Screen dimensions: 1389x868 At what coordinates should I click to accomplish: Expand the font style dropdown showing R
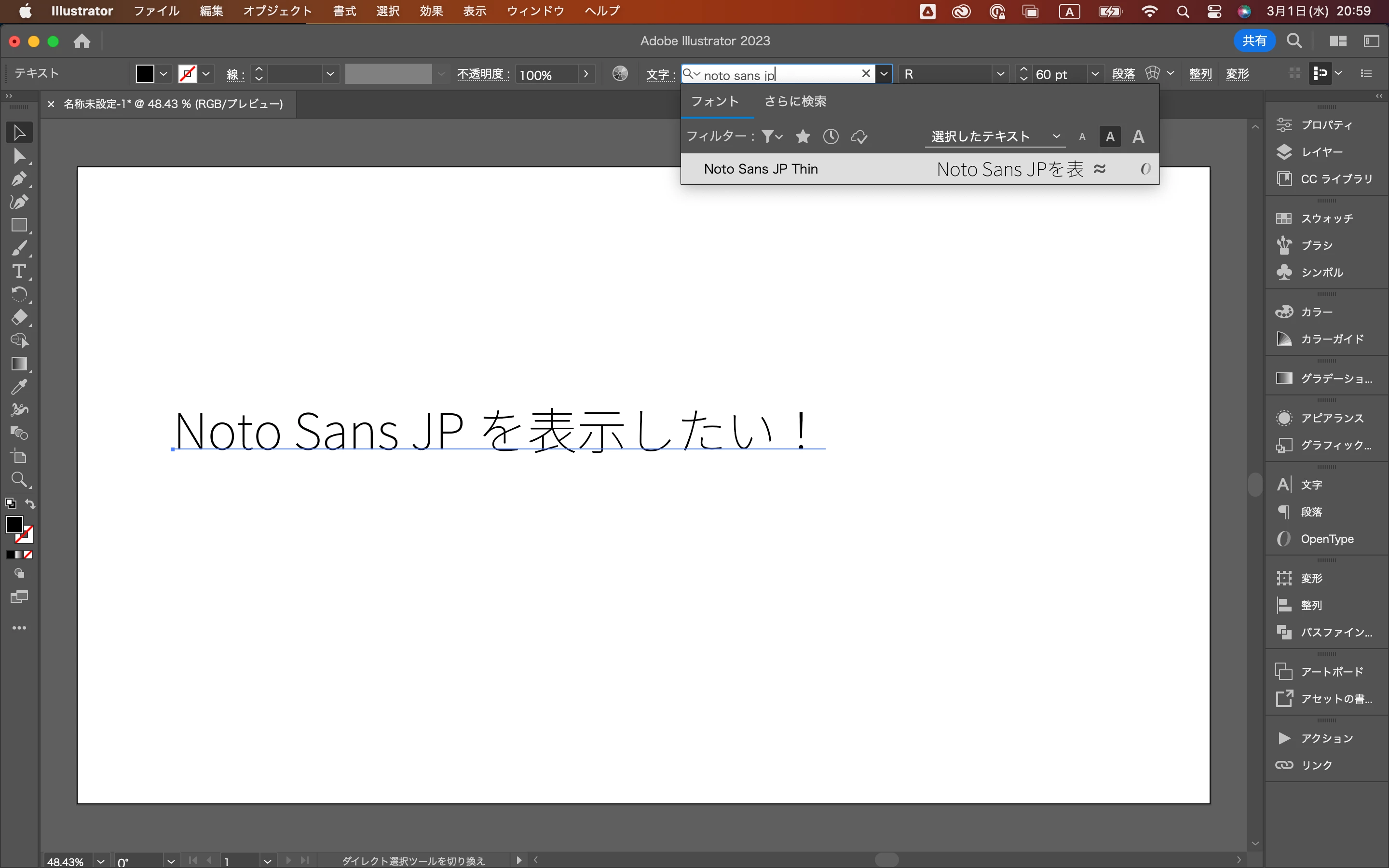1000,74
